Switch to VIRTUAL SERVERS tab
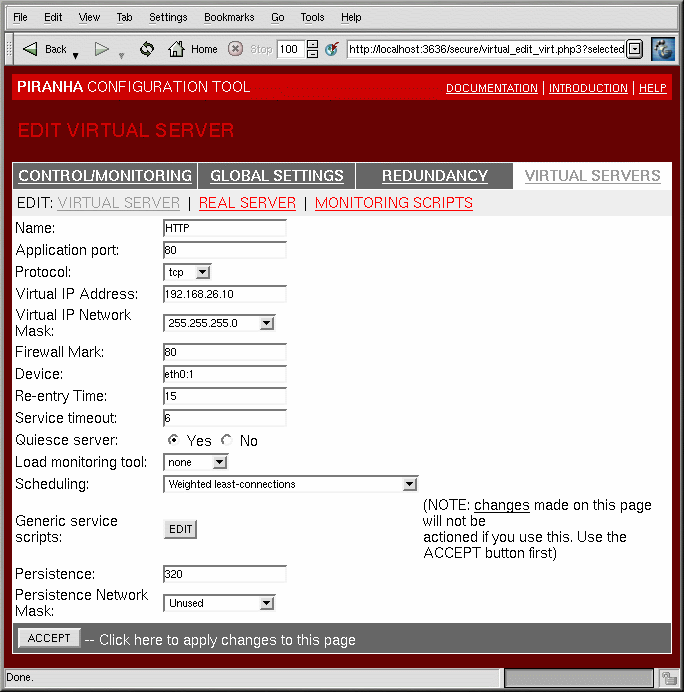684x692 pixels. (592, 176)
